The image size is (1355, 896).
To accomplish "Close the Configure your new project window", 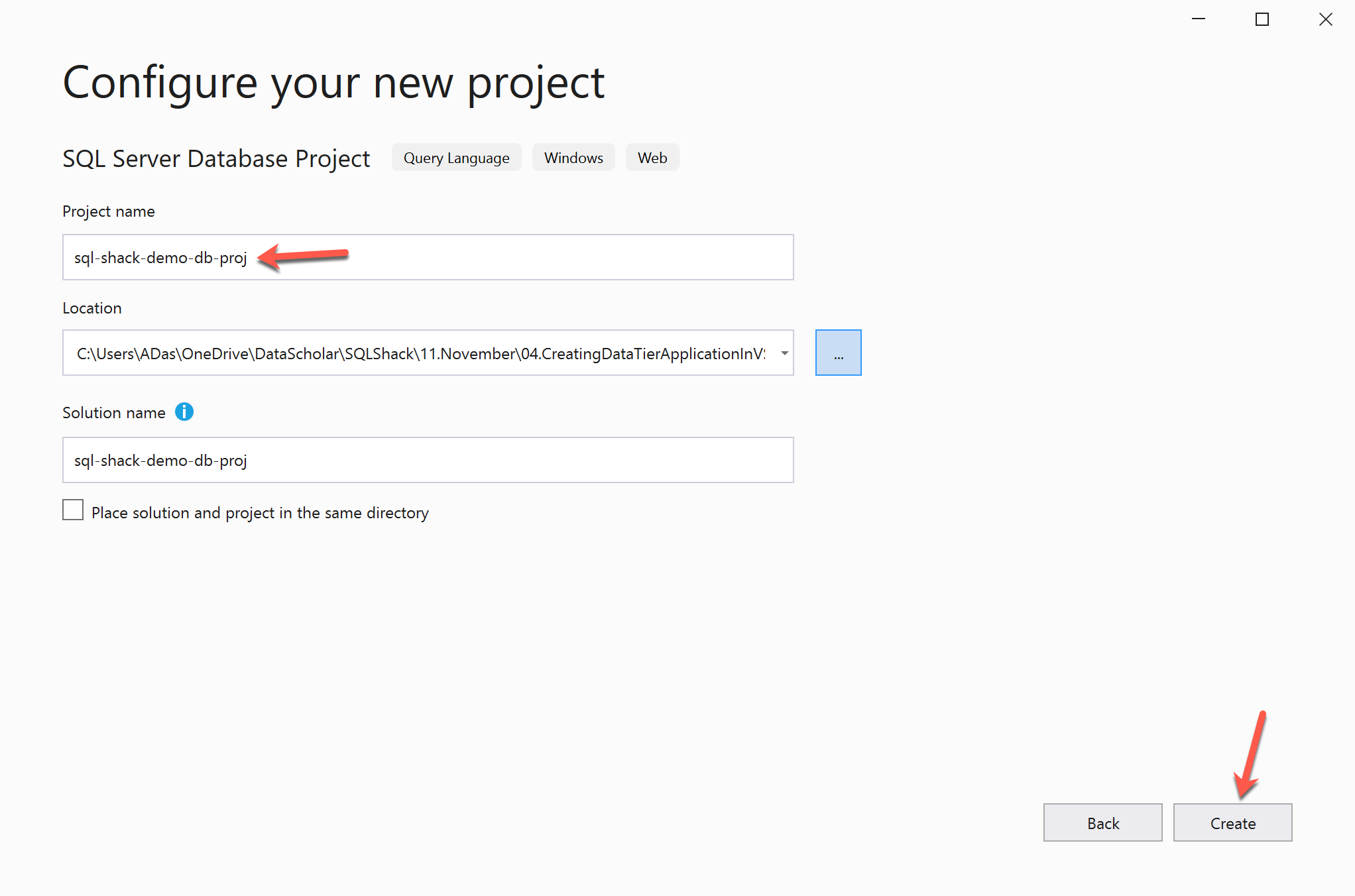I will point(1325,19).
